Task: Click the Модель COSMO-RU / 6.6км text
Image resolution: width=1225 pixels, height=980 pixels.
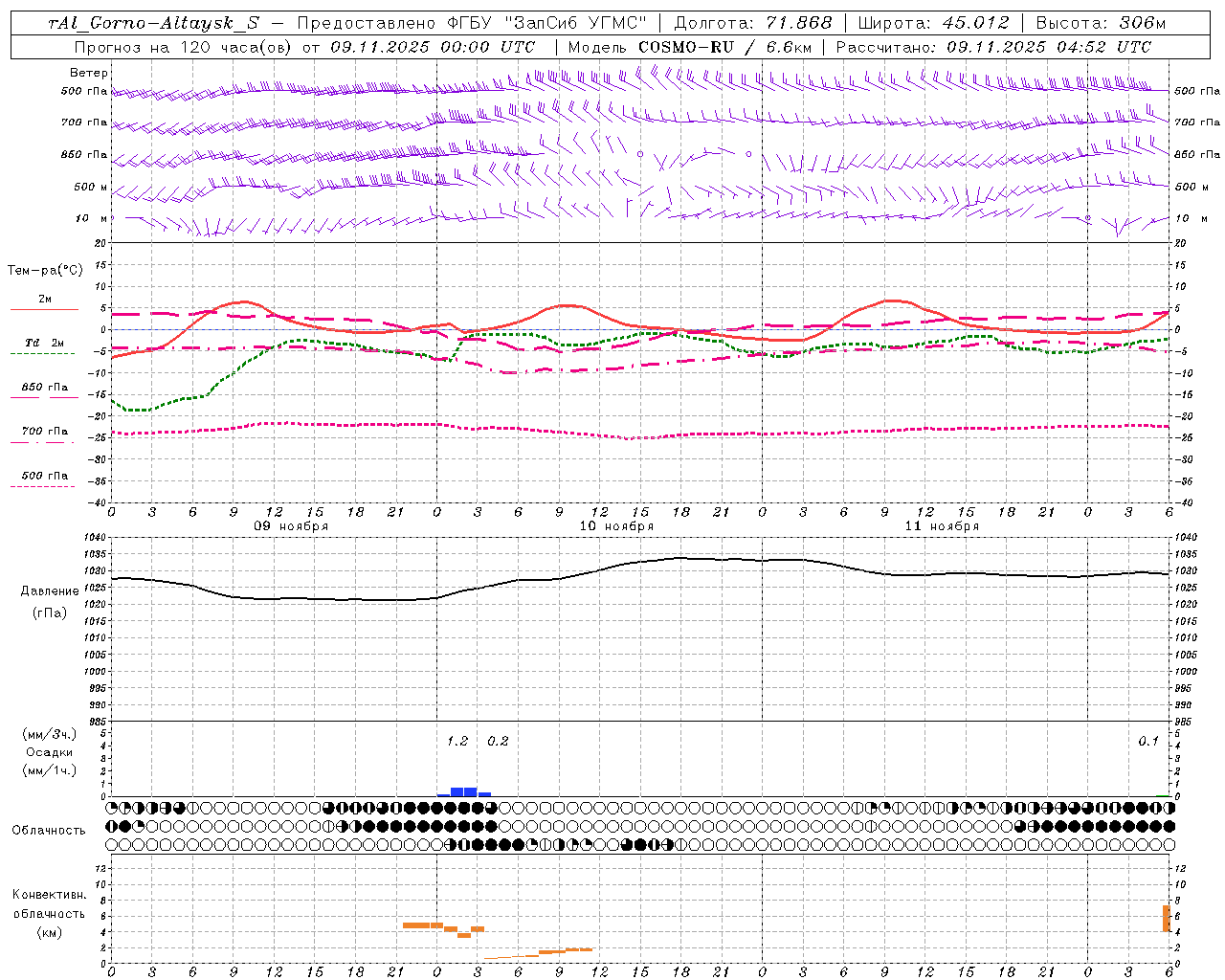Action: [x=690, y=47]
